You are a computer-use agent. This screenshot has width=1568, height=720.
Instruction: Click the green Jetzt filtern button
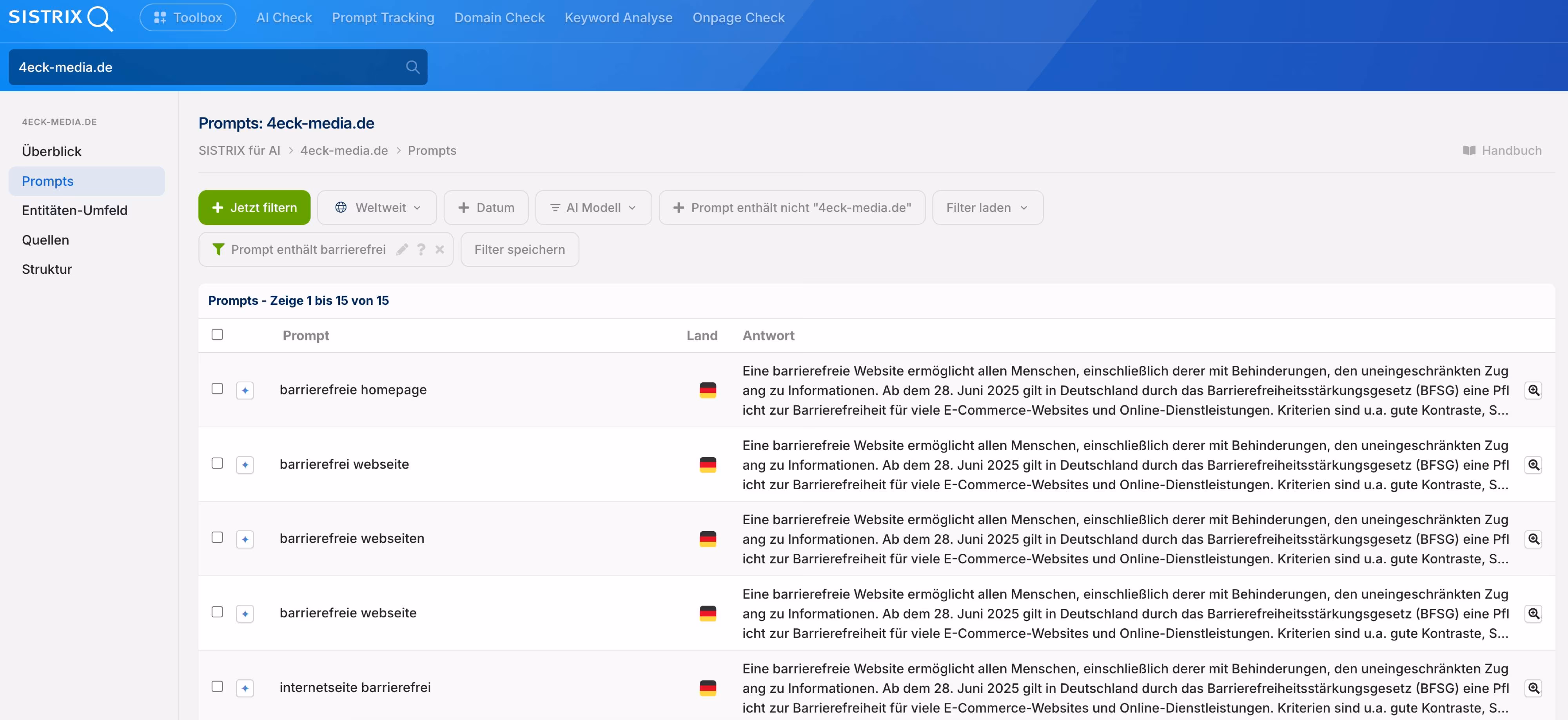point(254,207)
